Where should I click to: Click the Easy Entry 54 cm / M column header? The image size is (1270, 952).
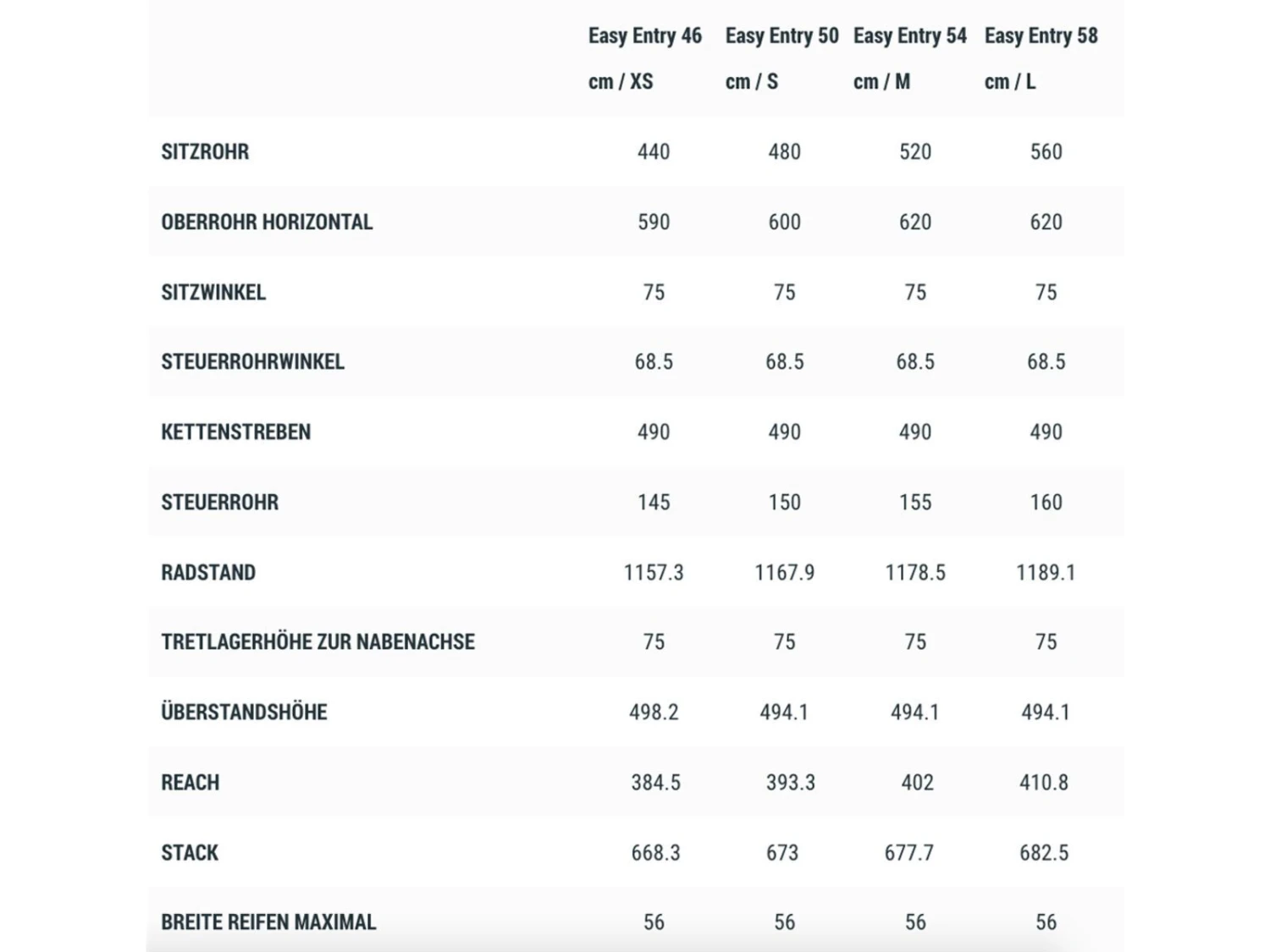(909, 58)
